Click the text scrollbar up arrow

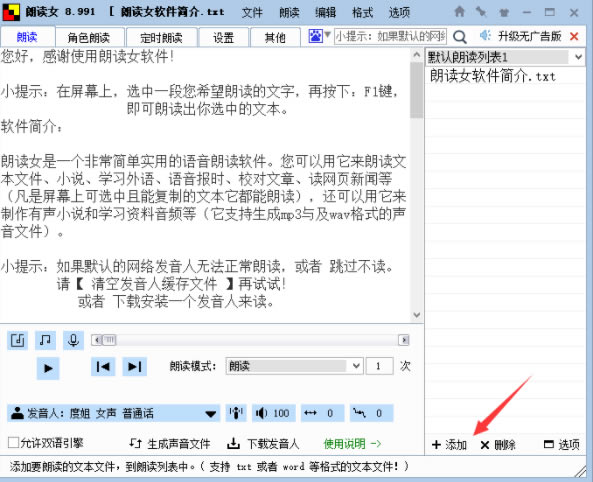tap(417, 55)
